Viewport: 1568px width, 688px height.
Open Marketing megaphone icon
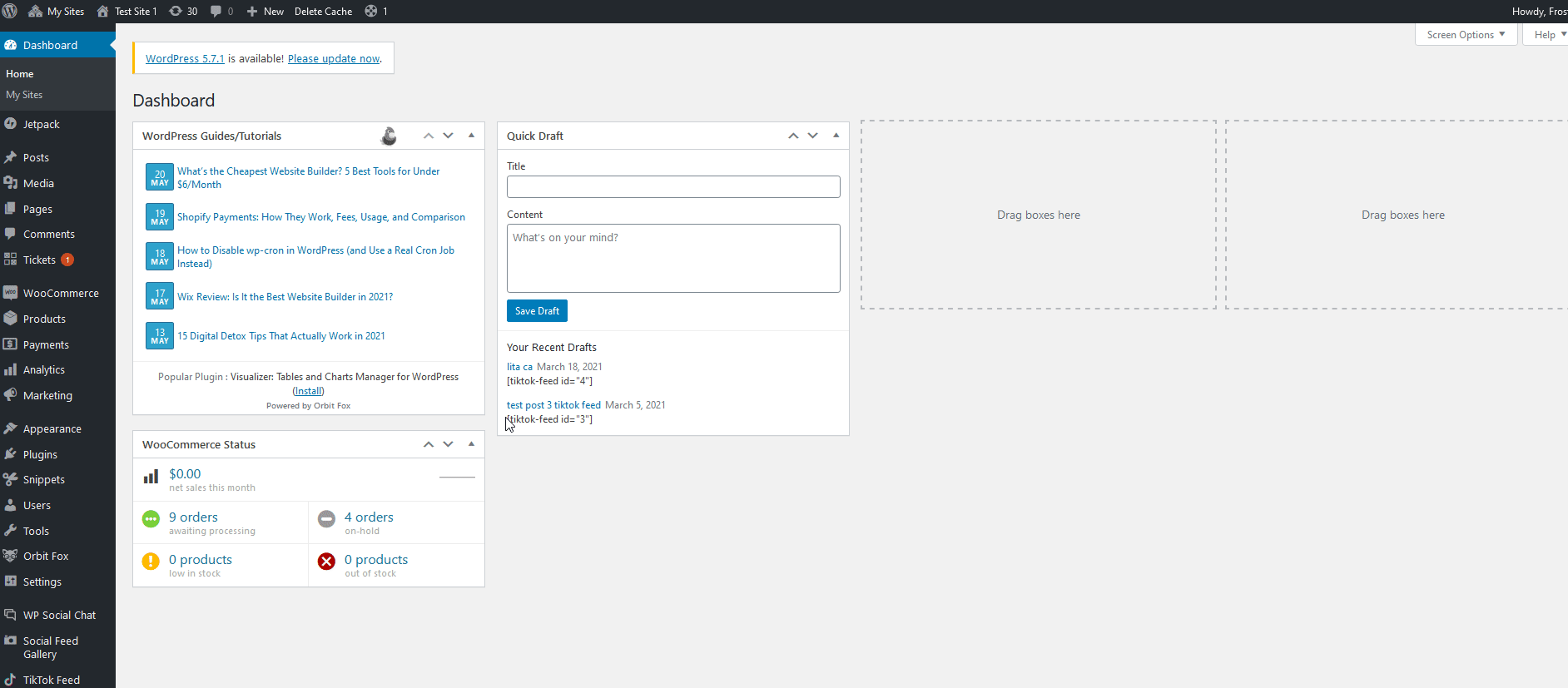click(10, 395)
